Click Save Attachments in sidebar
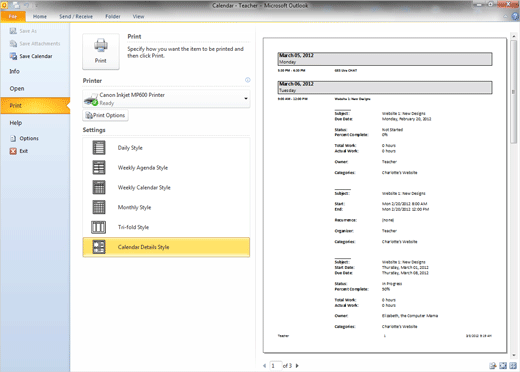The image size is (520, 372). click(x=35, y=44)
